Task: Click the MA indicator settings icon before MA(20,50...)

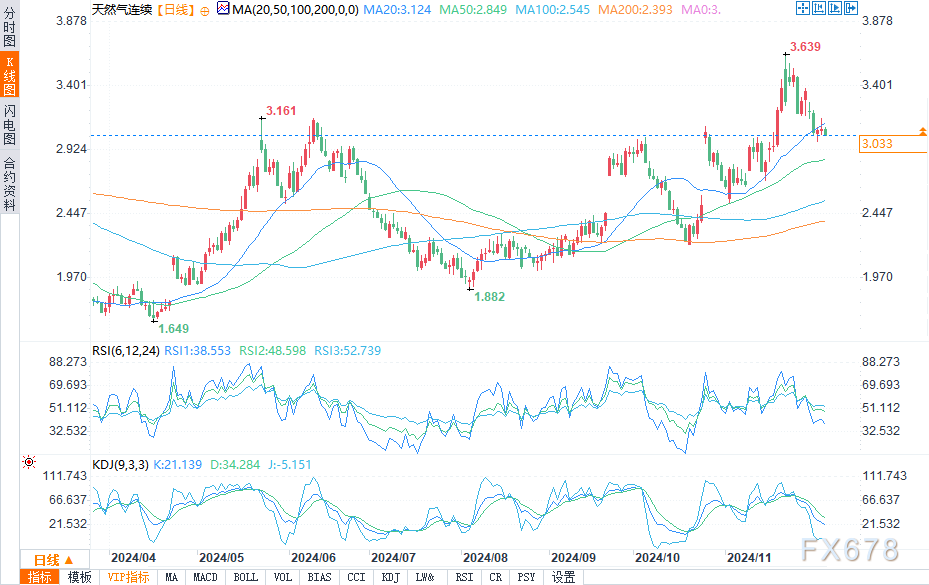Action: pos(222,9)
